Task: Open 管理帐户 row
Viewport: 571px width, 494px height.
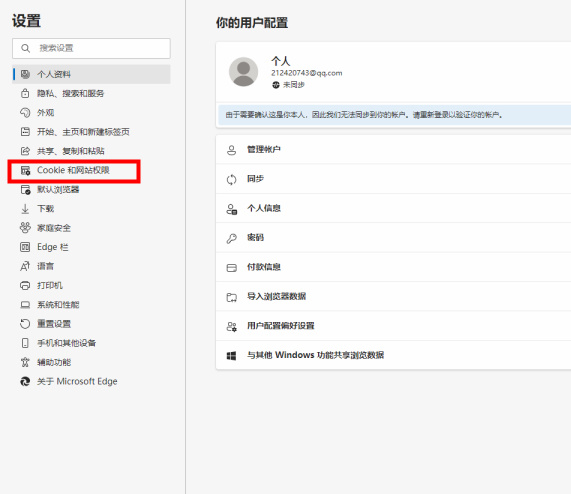Action: [393, 150]
